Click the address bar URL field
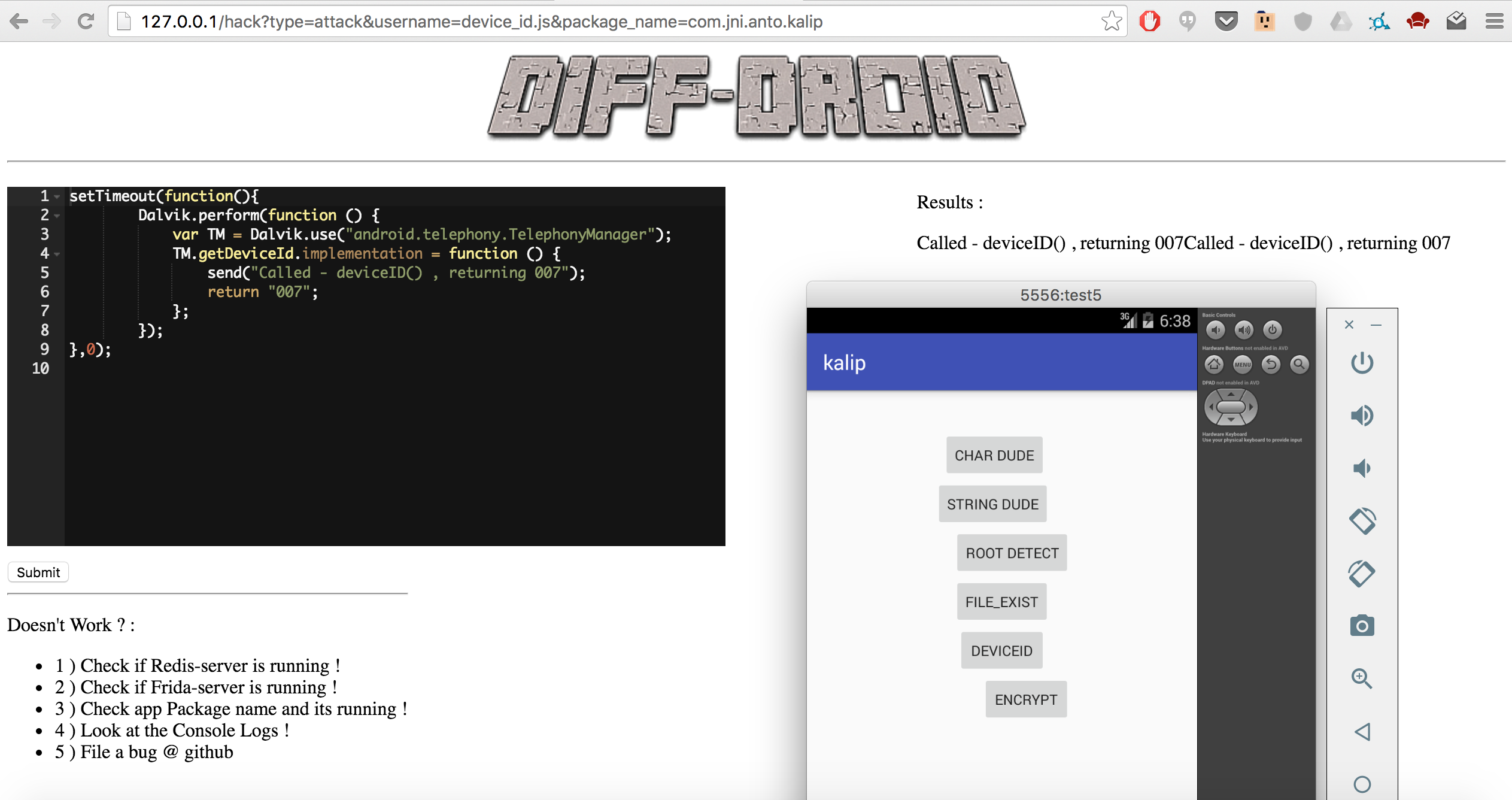Image resolution: width=1512 pixels, height=800 pixels. tap(599, 22)
